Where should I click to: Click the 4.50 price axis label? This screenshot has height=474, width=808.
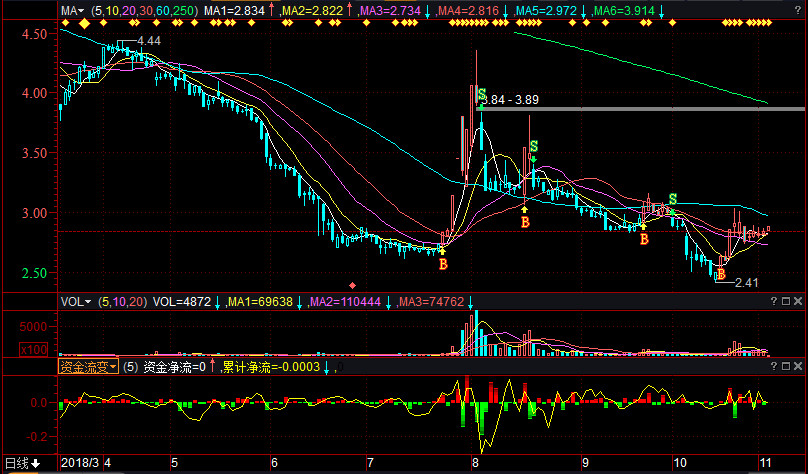[x=35, y=34]
